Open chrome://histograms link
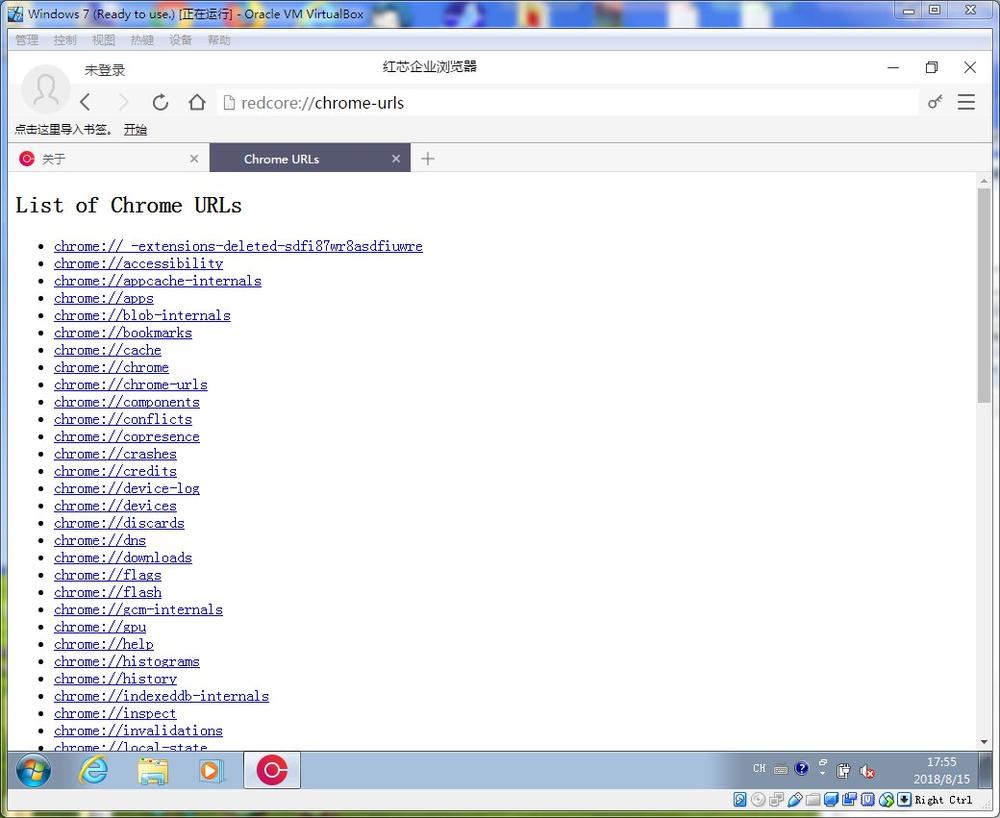1000x818 pixels. point(127,661)
